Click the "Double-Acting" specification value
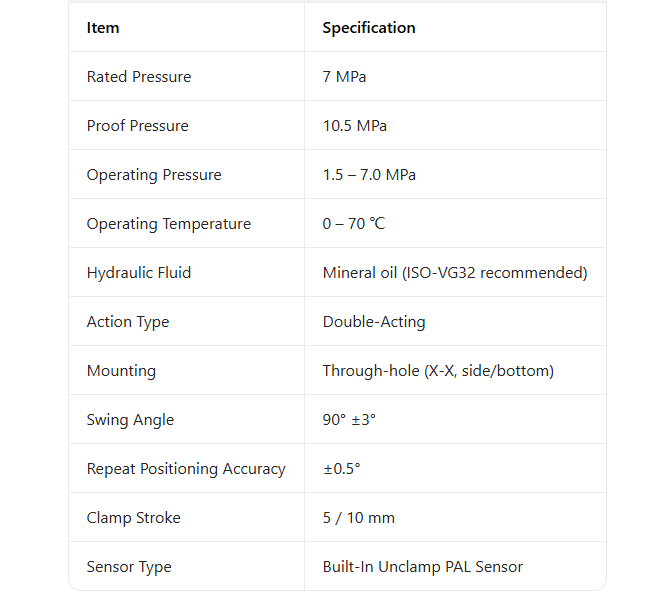 coord(373,322)
